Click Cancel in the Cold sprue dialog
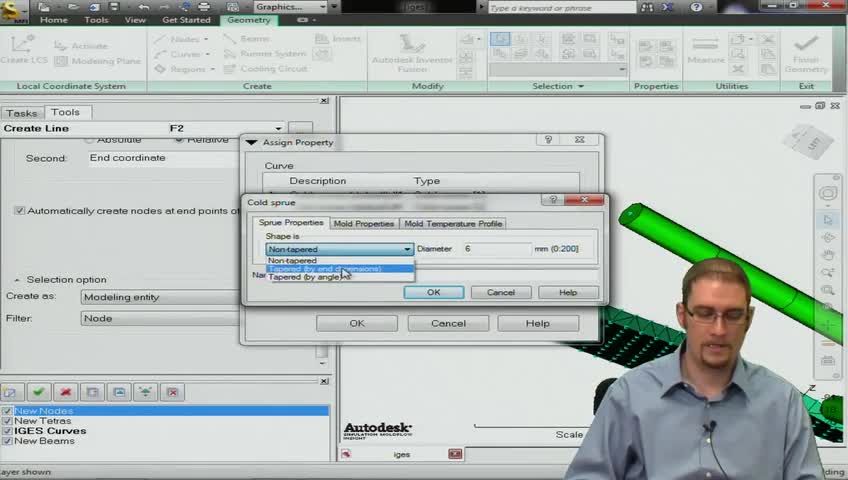This screenshot has width=848, height=480. click(501, 292)
